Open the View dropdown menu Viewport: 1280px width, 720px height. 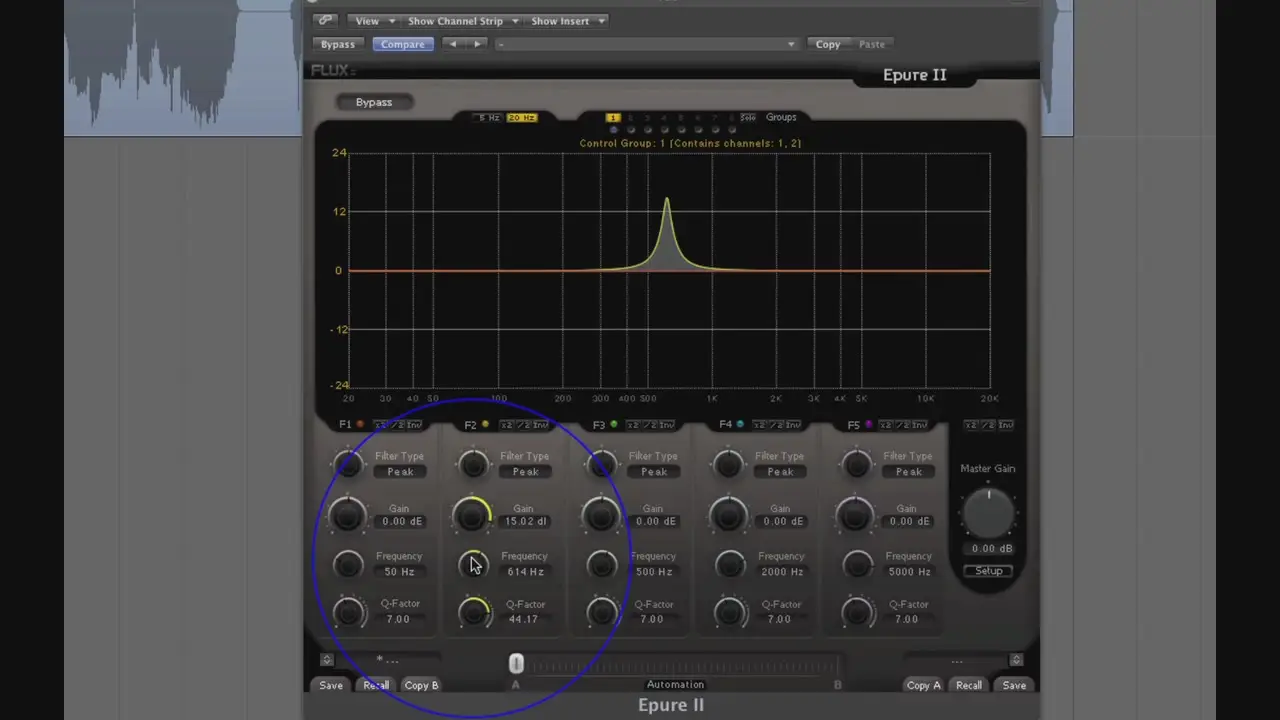pos(375,20)
